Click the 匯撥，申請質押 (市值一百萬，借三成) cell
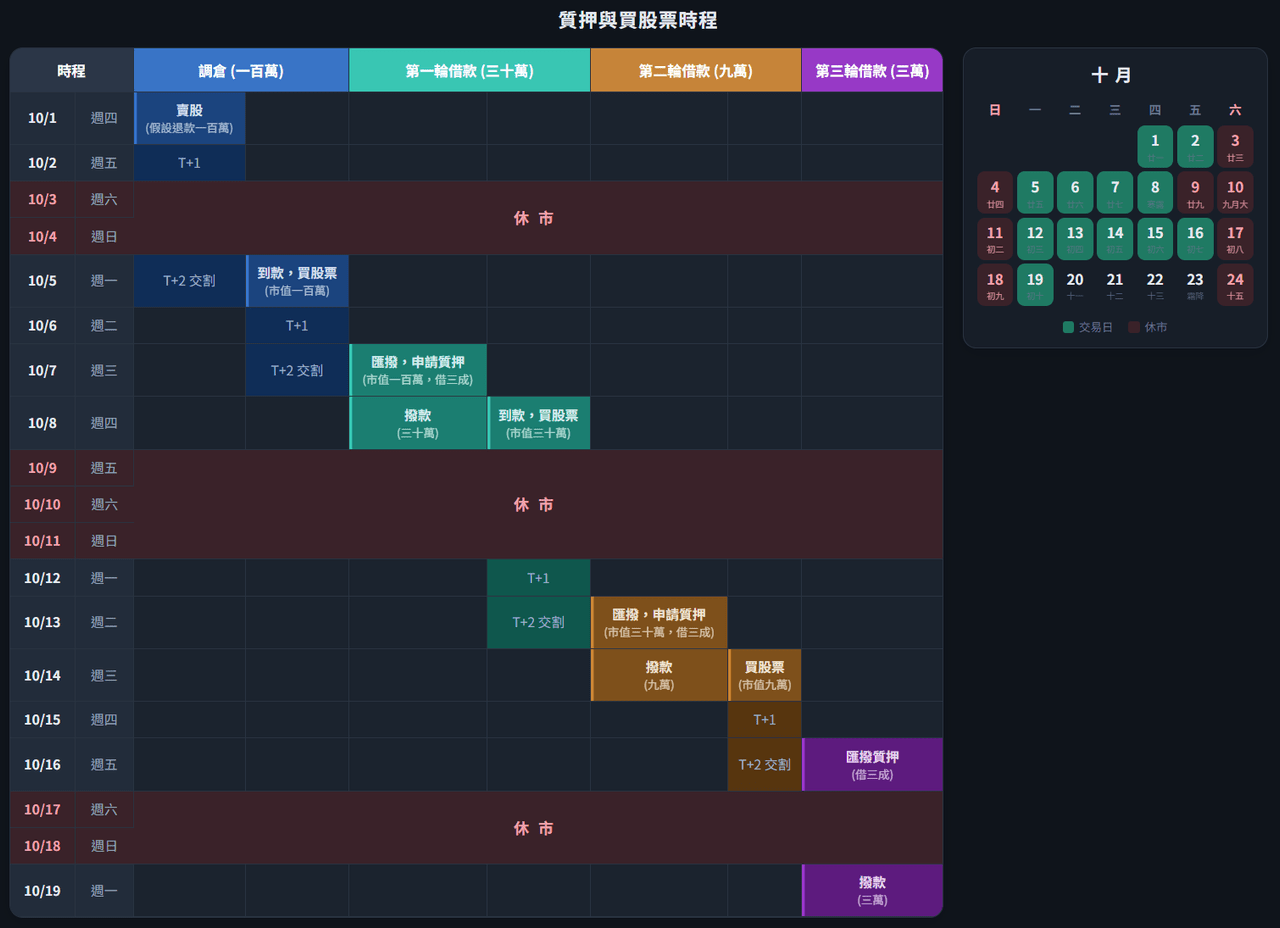1280x928 pixels. click(x=418, y=370)
